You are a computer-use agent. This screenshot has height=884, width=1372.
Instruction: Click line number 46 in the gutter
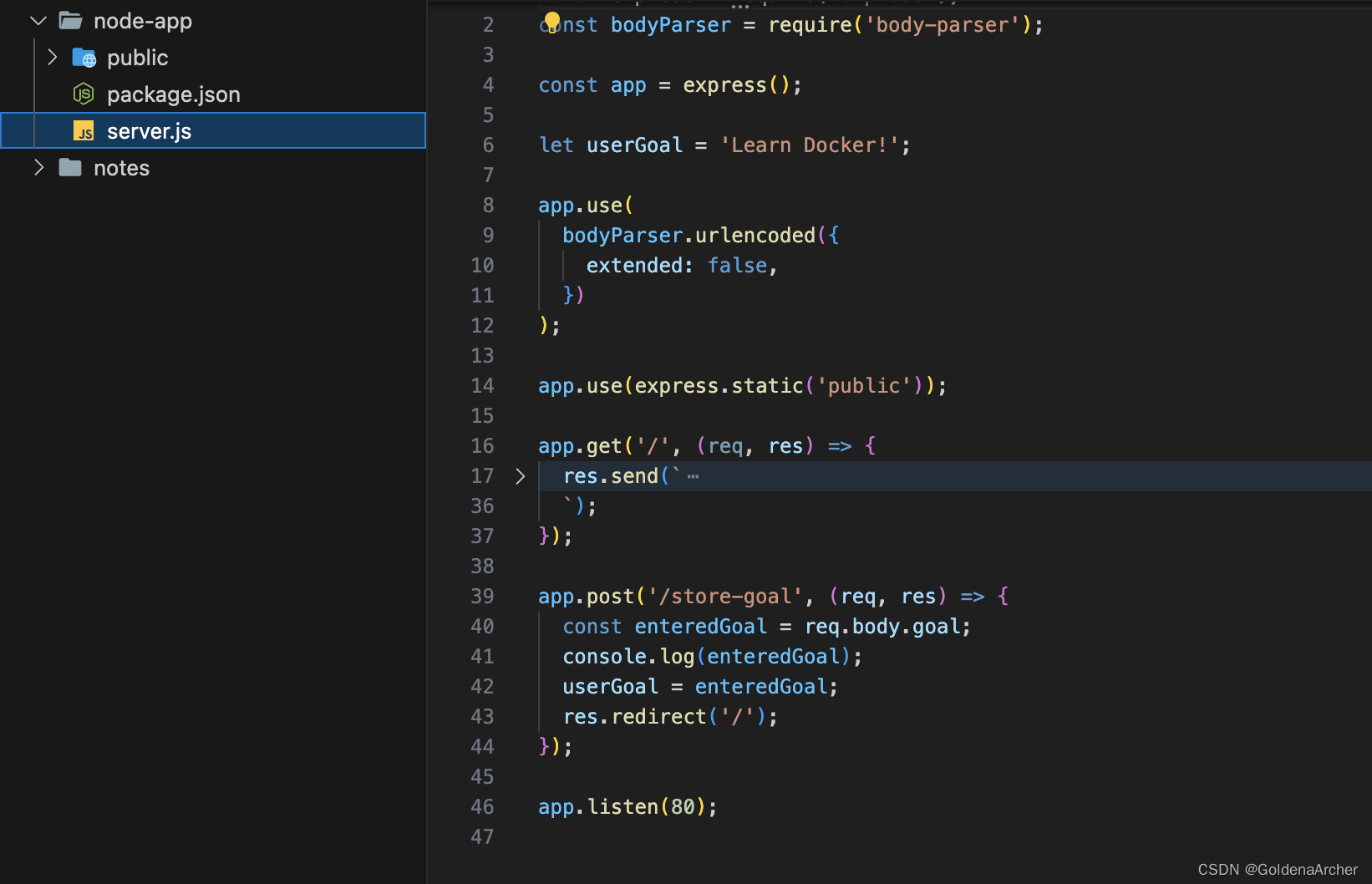click(x=482, y=807)
